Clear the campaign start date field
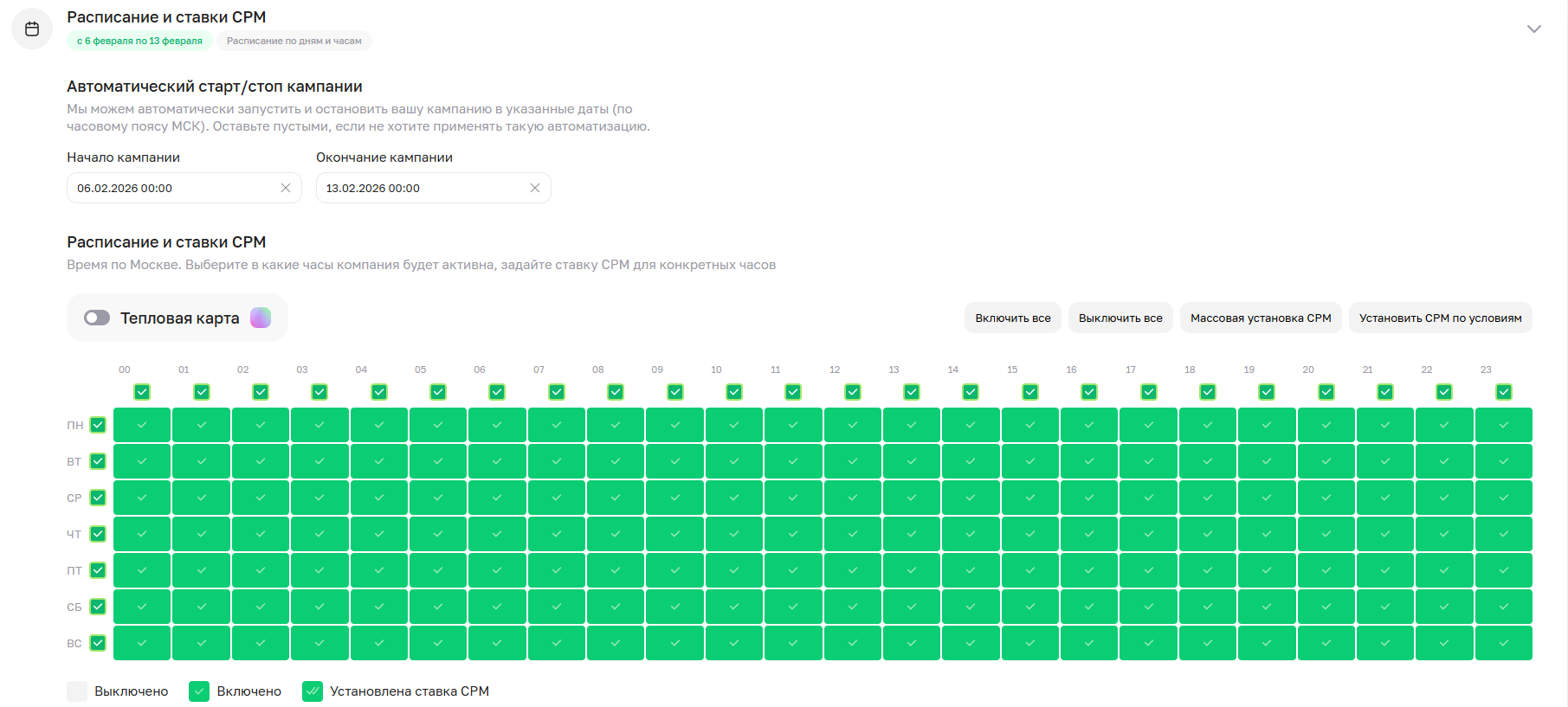The width and height of the screenshot is (1568, 707). click(285, 188)
